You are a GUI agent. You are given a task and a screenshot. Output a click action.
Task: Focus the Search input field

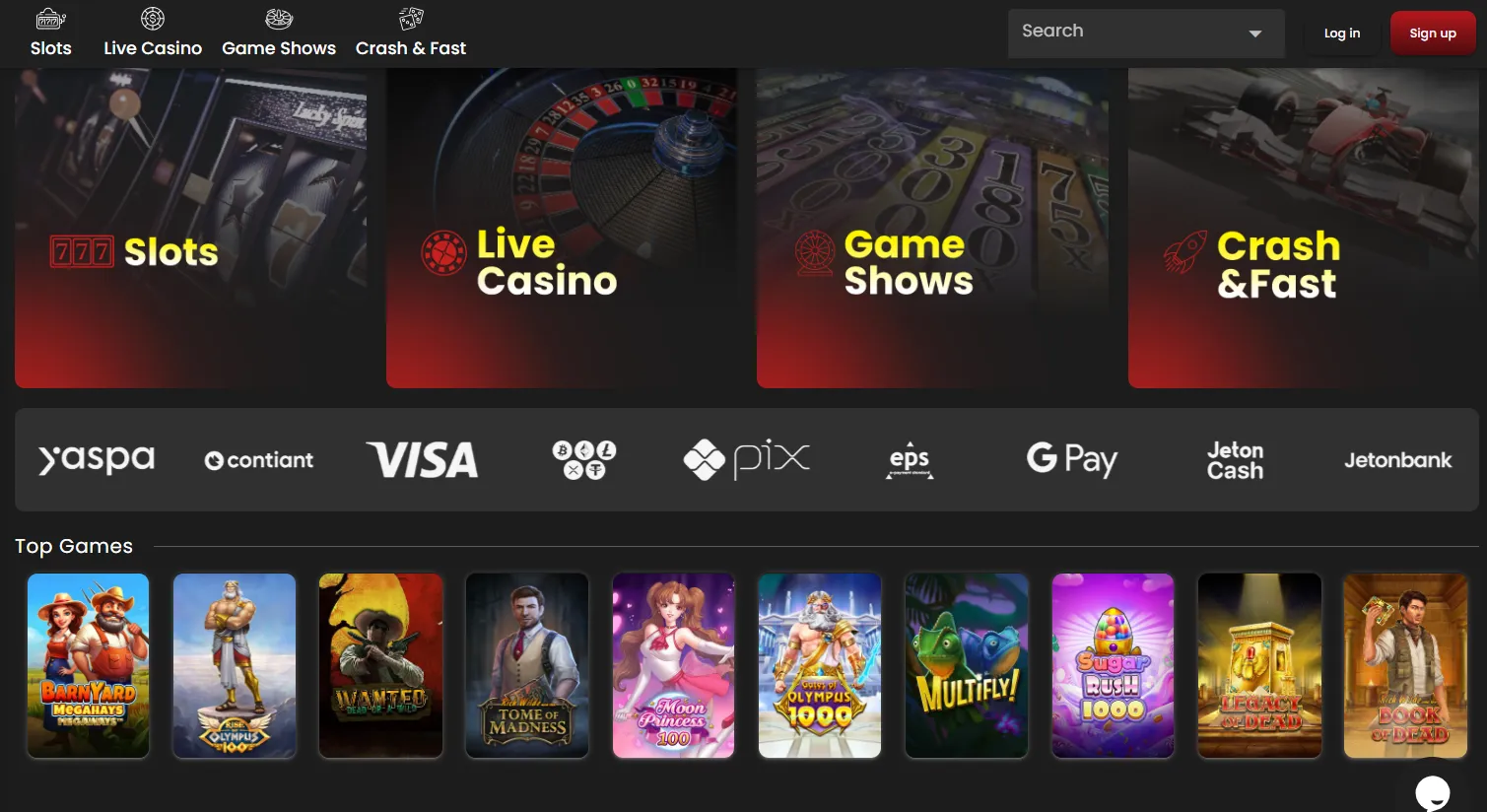(1146, 33)
